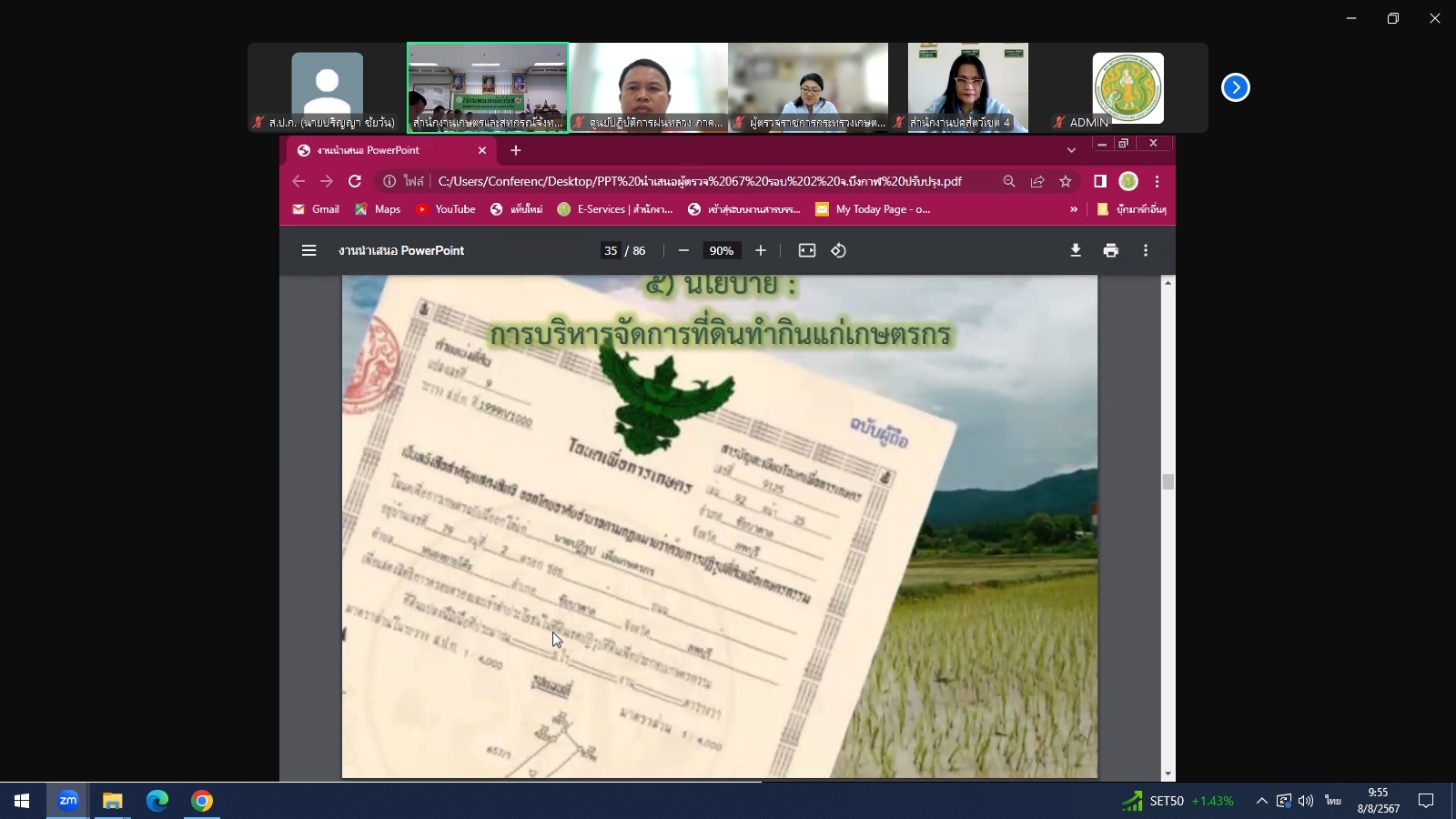The height and width of the screenshot is (819, 1456).
Task: Click the Chrome zoom magnifier icon
Action: (x=1009, y=181)
